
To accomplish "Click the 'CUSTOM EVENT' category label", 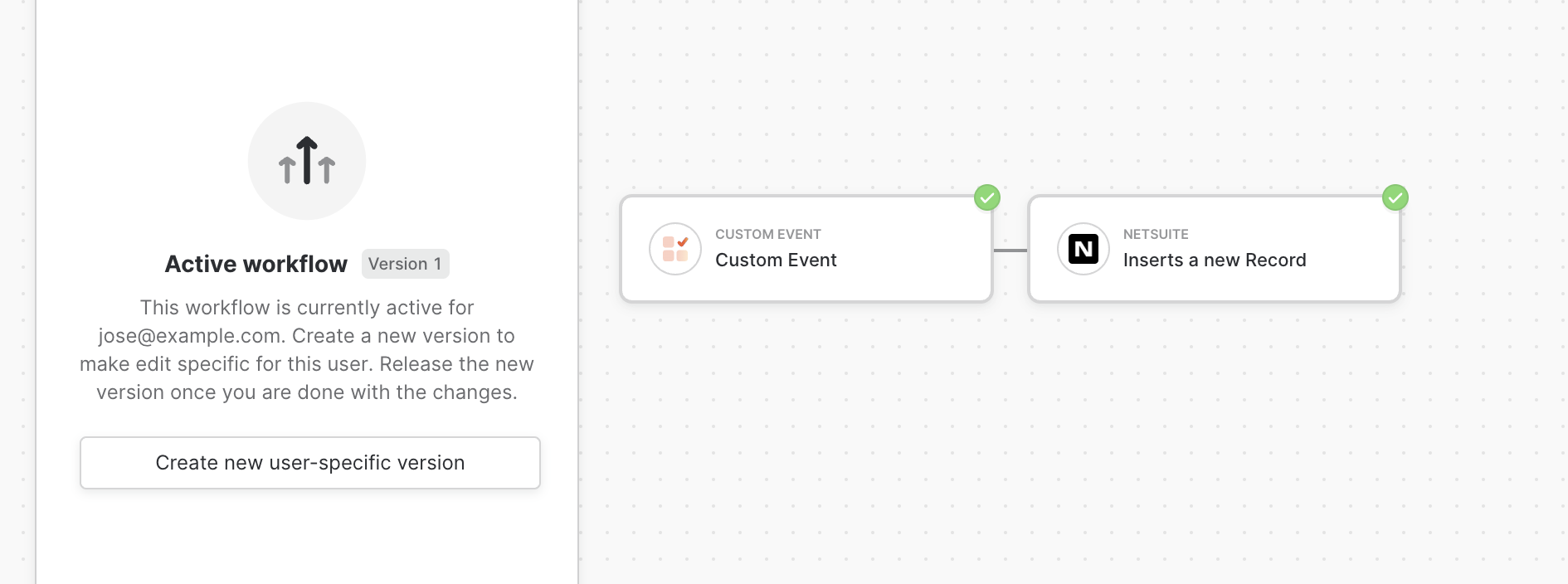I will (768, 235).
